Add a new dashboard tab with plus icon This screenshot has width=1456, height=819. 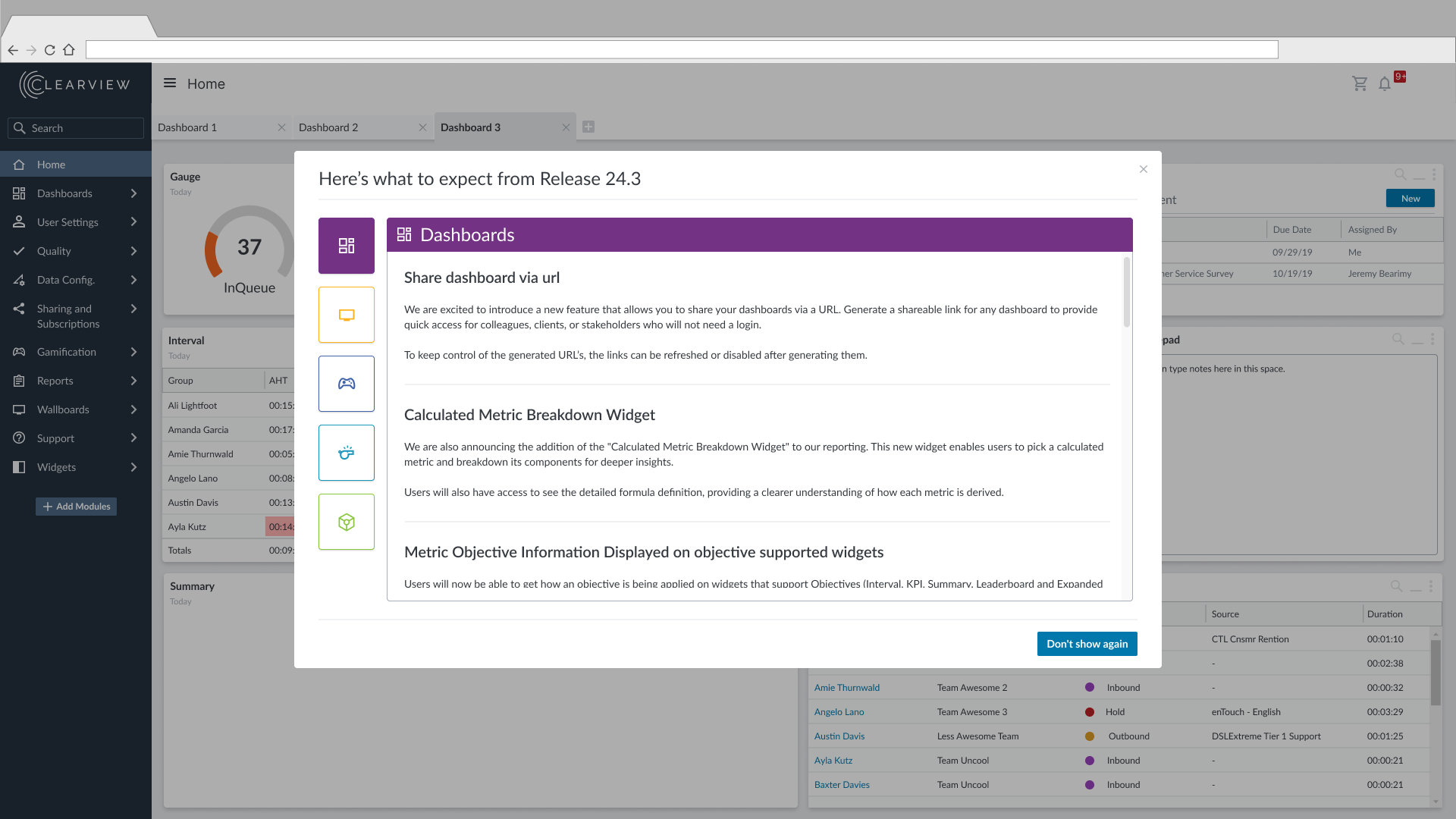pyautogui.click(x=588, y=127)
